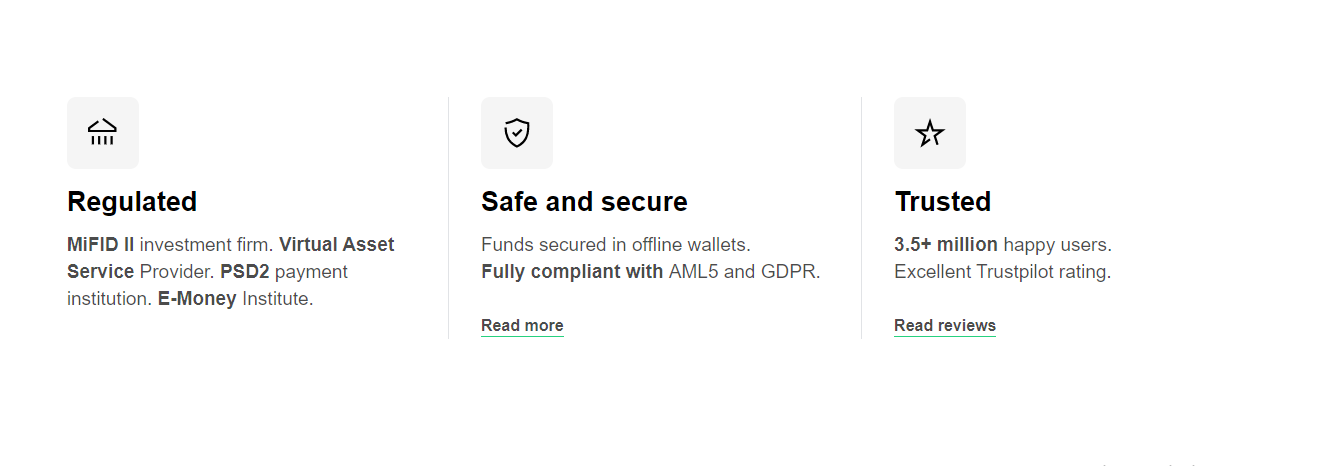Image resolution: width=1341 pixels, height=466 pixels.
Task: Click the happy users text
Action: pyautogui.click(x=1057, y=245)
